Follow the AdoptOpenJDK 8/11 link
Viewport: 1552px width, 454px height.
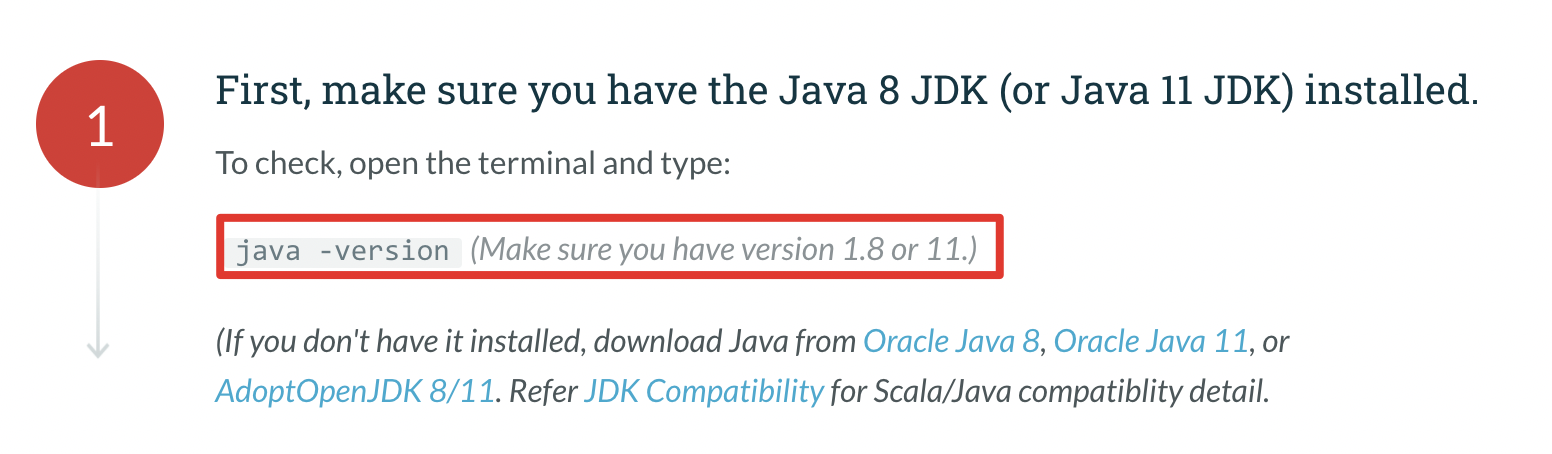click(x=355, y=390)
